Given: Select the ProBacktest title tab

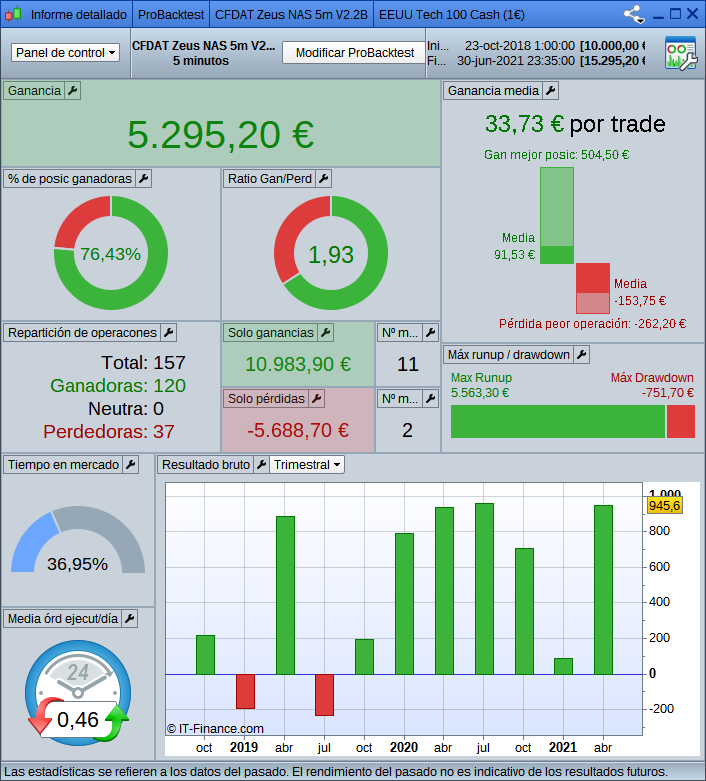Looking at the screenshot, I should [x=171, y=14].
